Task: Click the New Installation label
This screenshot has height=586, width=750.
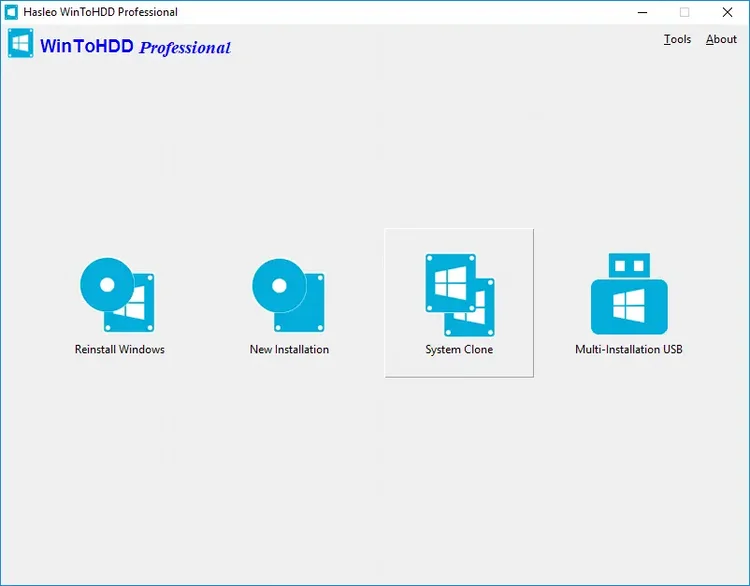Action: tap(289, 349)
